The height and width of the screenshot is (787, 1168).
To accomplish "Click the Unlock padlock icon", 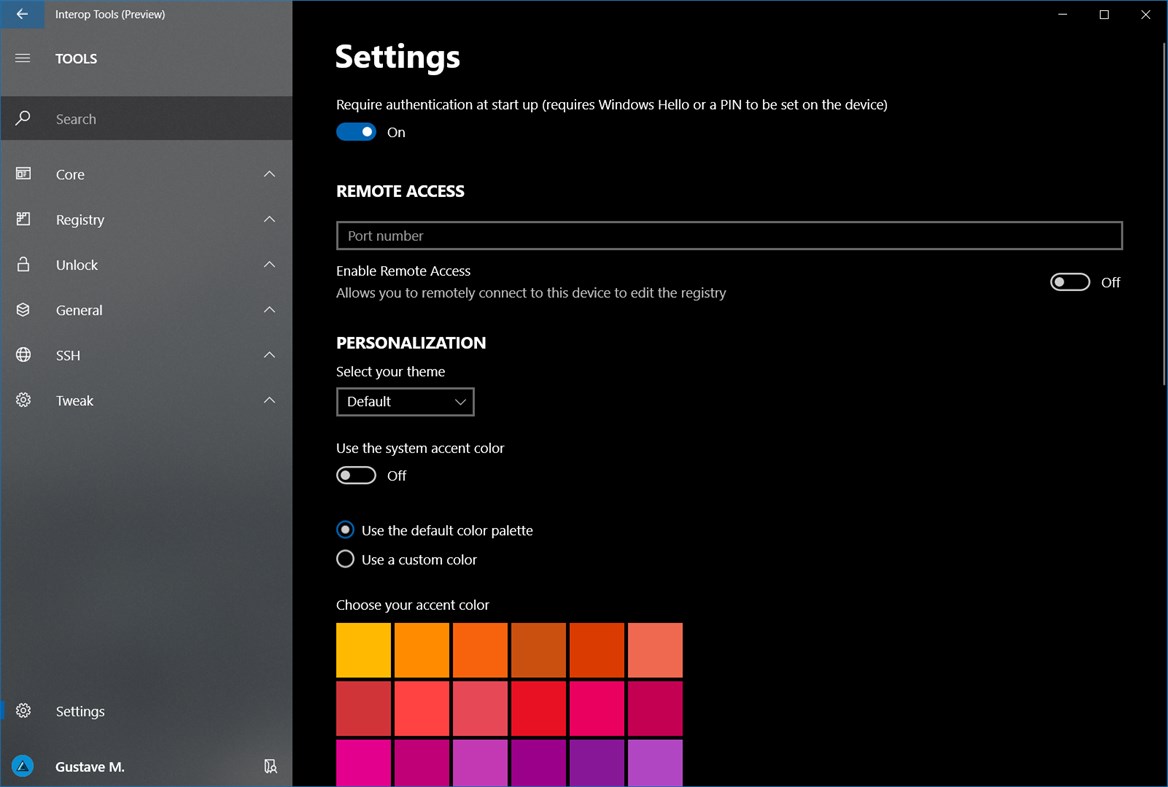I will click(23, 265).
